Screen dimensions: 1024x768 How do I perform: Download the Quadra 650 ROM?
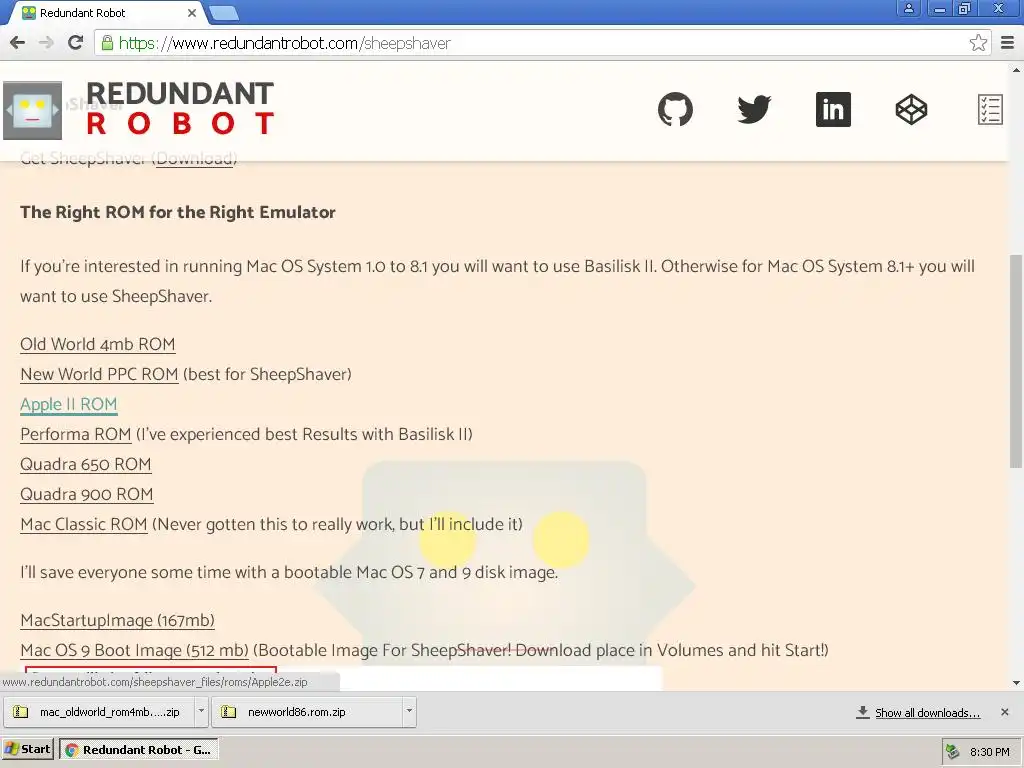point(86,464)
